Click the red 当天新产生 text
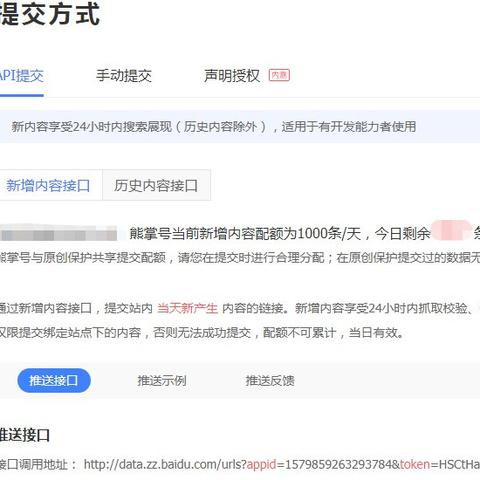The image size is (480, 480). tap(187, 308)
